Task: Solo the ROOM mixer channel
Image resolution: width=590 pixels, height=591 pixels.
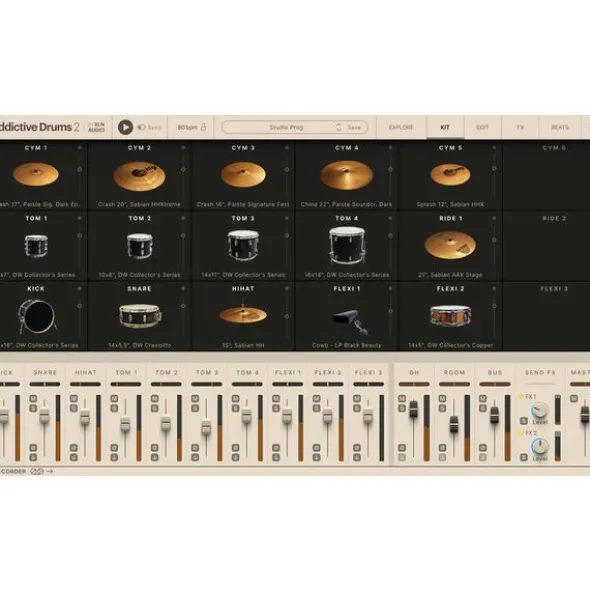Action: (x=442, y=408)
